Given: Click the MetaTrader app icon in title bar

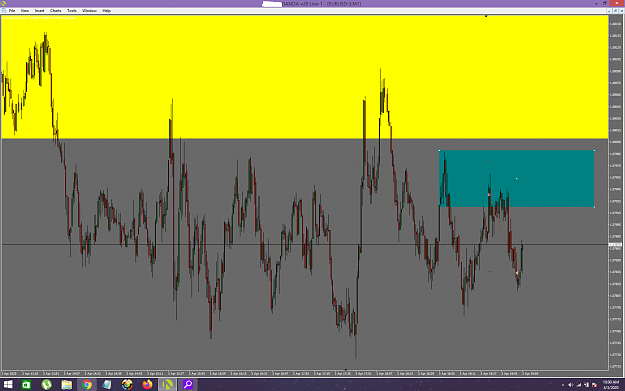Looking at the screenshot, I should click(4, 3).
